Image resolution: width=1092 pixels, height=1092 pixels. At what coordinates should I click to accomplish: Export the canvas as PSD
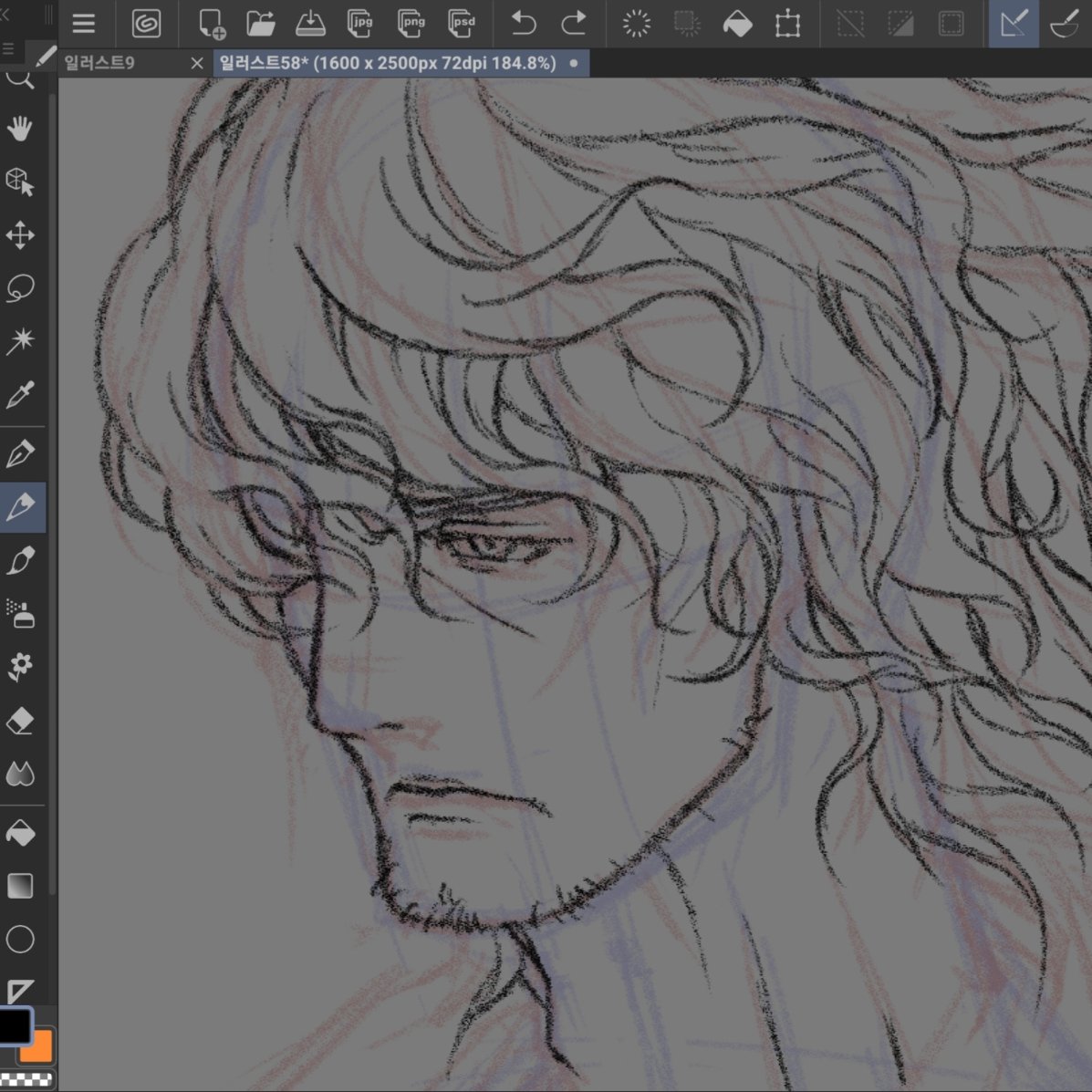[x=461, y=24]
